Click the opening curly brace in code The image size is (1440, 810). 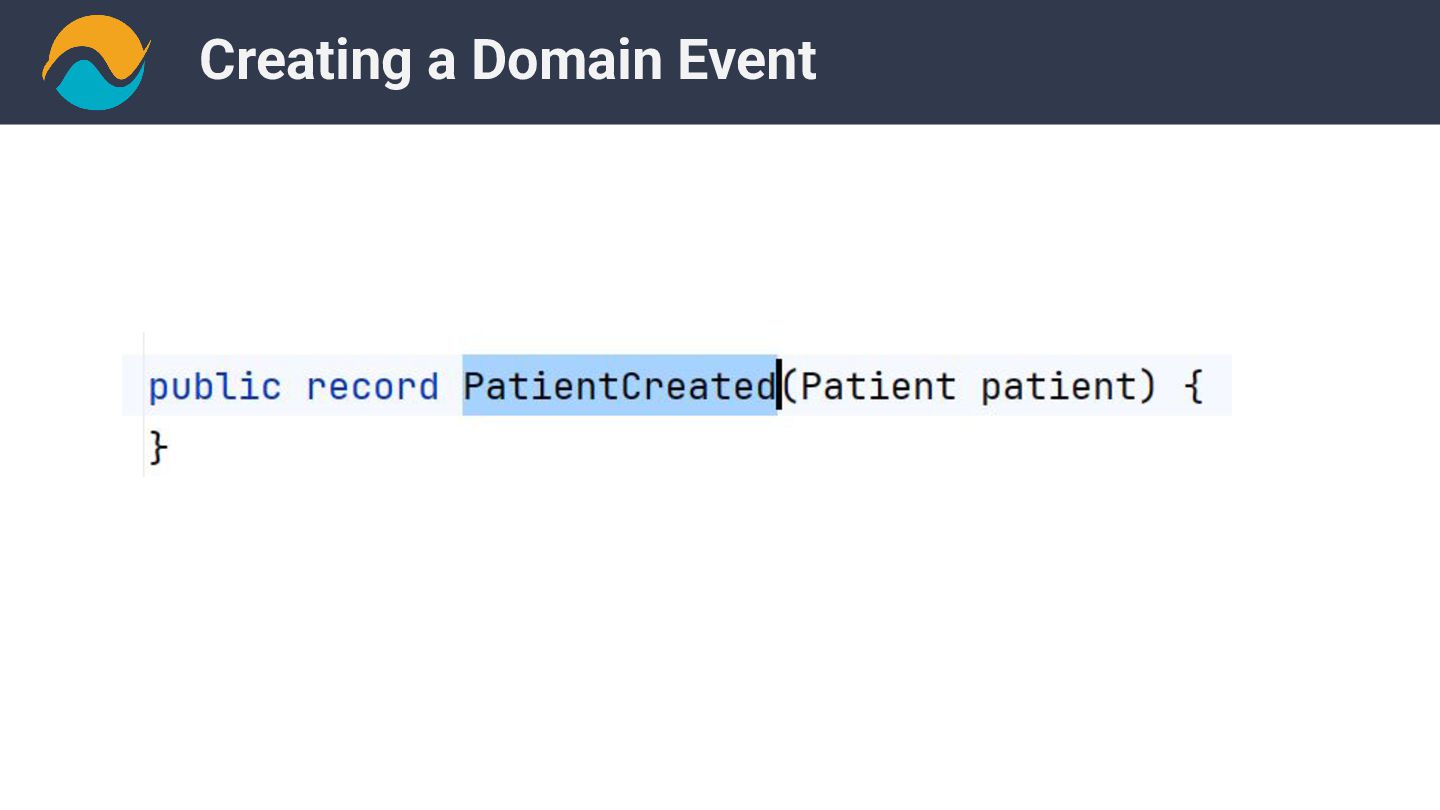point(1193,386)
